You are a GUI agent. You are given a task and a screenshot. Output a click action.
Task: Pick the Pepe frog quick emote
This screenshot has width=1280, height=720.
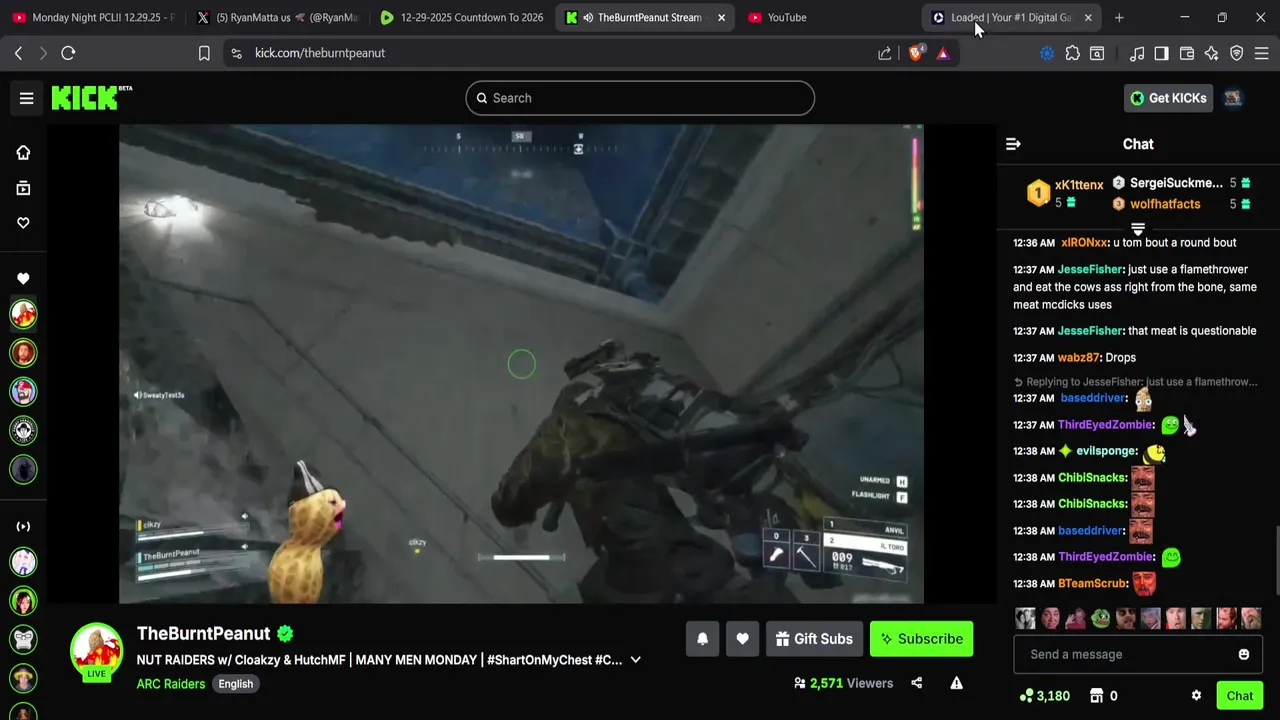[x=1101, y=619]
